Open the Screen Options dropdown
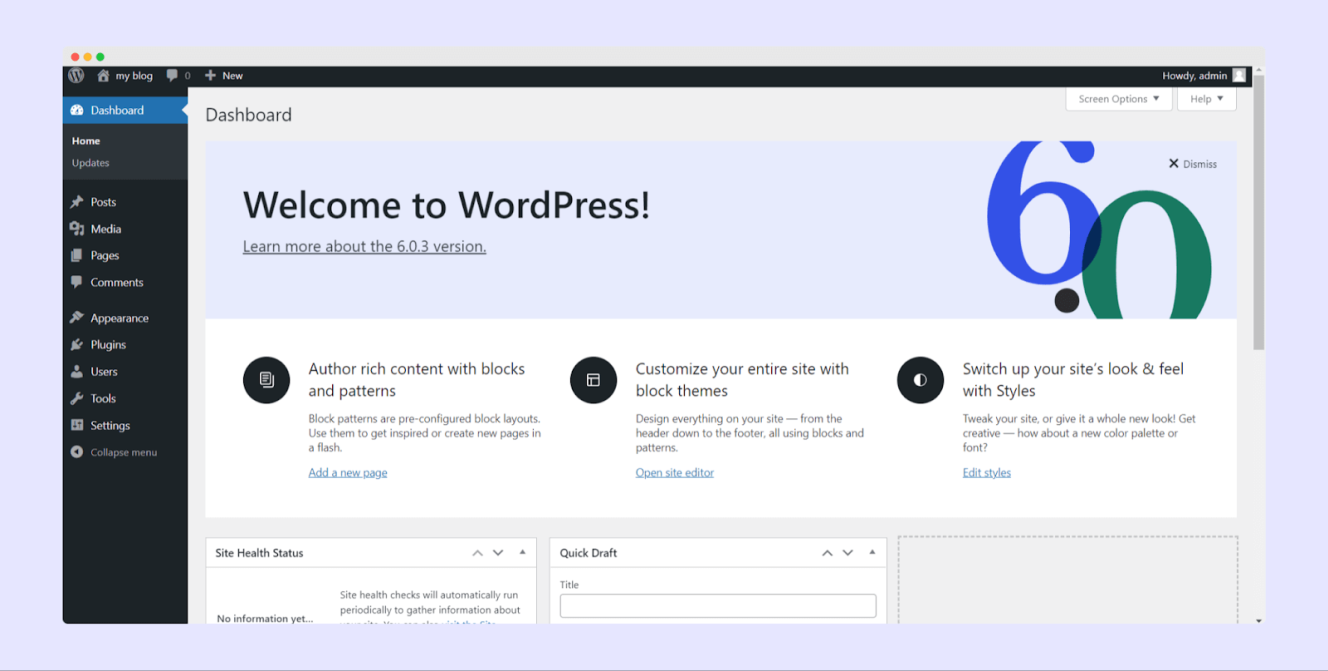The height and width of the screenshot is (671, 1328). click(1119, 99)
